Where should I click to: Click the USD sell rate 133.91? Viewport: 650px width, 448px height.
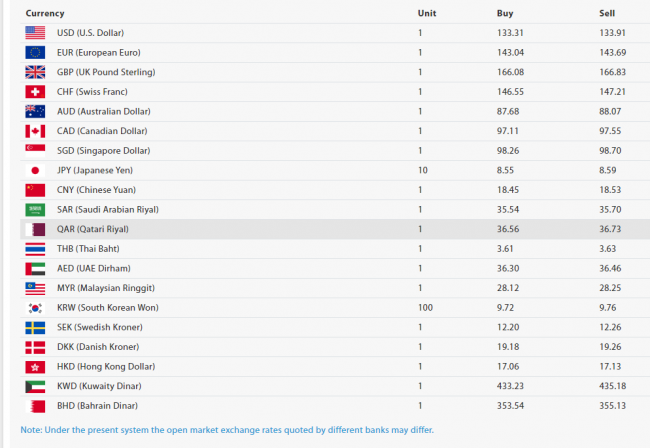pyautogui.click(x=611, y=33)
